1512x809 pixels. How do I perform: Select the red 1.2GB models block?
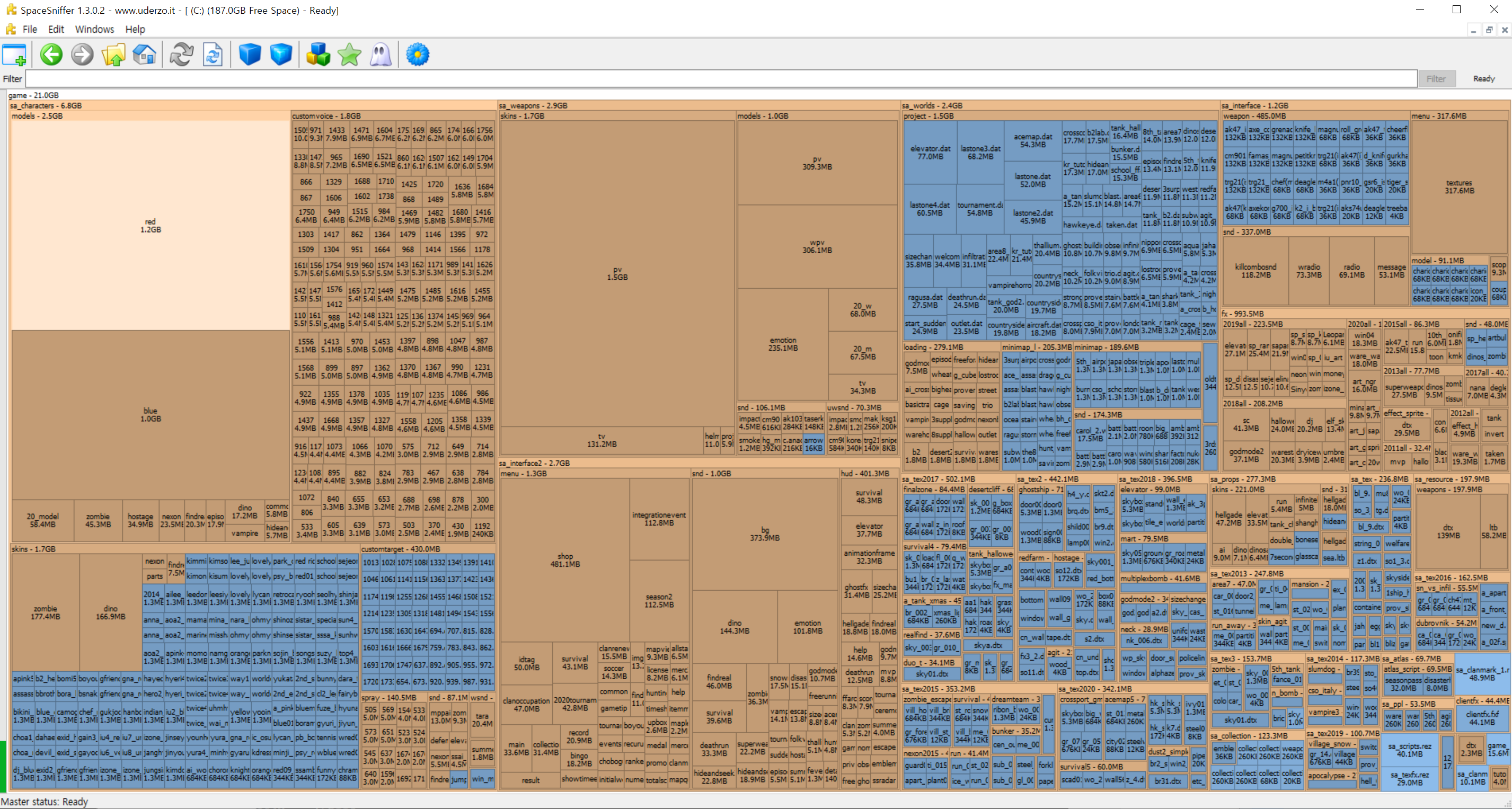[x=151, y=225]
